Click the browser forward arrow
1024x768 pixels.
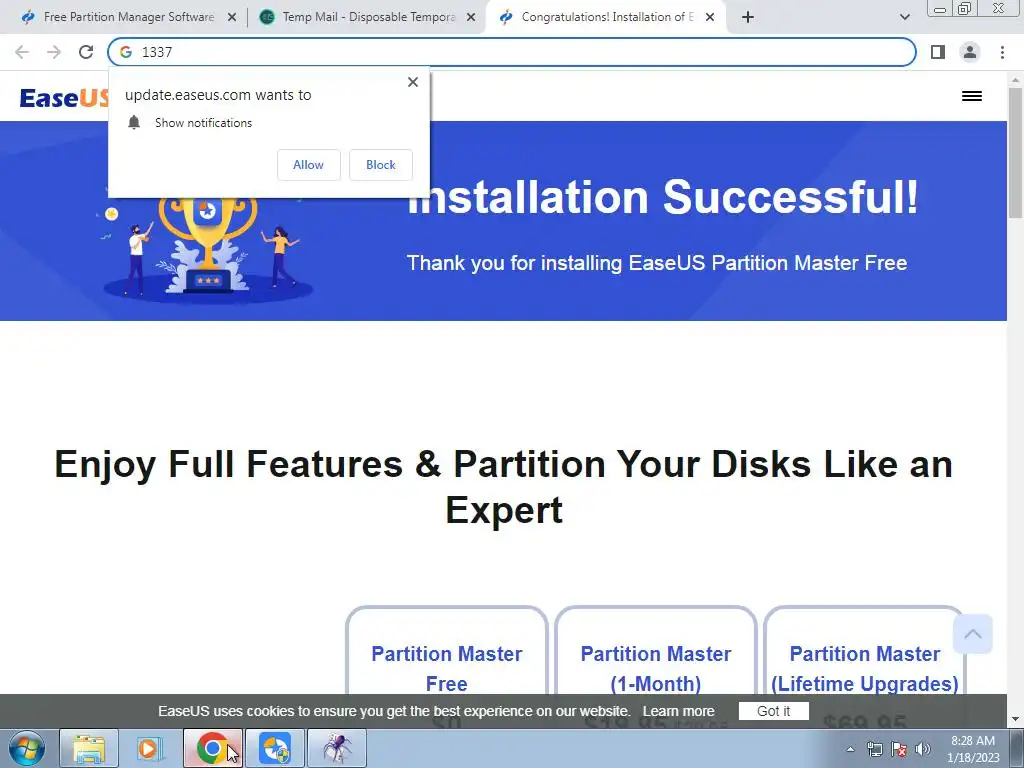(x=54, y=52)
